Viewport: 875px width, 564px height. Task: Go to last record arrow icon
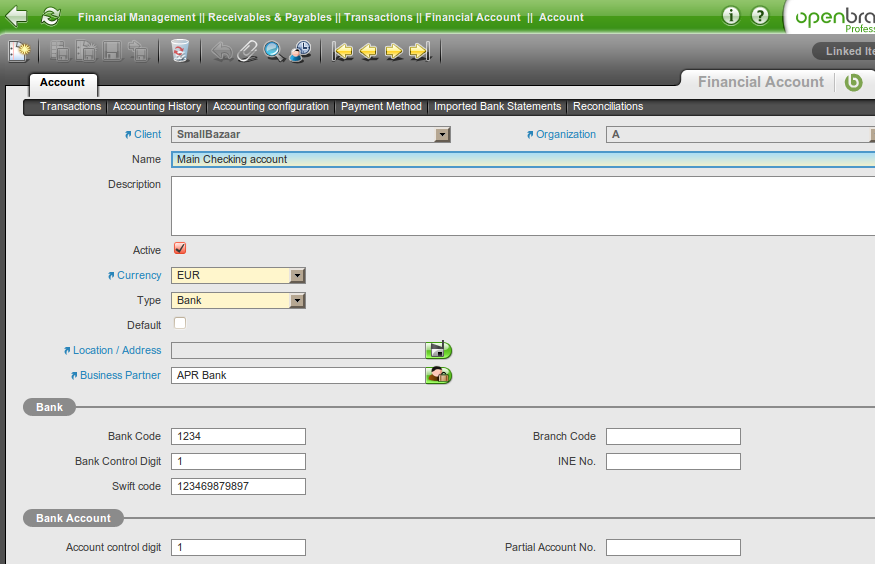tap(420, 51)
